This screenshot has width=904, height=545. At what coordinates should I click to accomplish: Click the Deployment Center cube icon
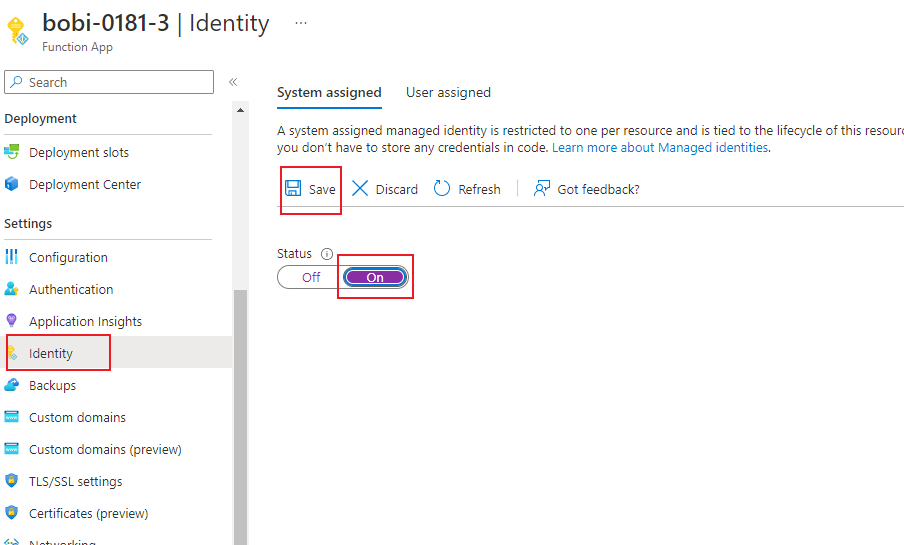12,184
